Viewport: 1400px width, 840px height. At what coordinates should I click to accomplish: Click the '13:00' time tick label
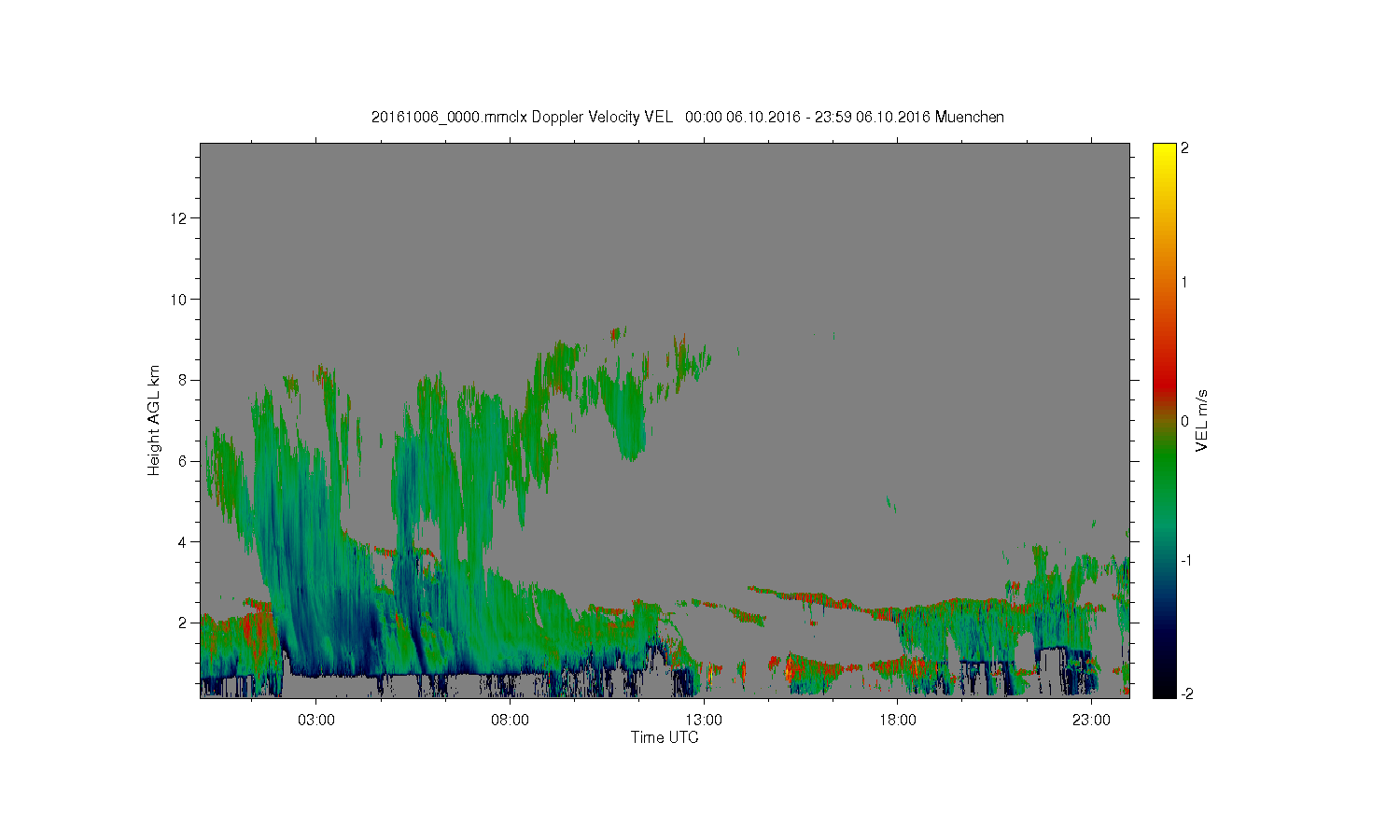(704, 721)
